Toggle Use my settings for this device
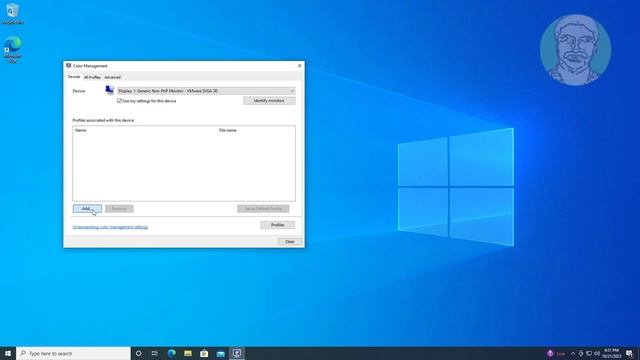The height and width of the screenshot is (360, 640). [120, 100]
